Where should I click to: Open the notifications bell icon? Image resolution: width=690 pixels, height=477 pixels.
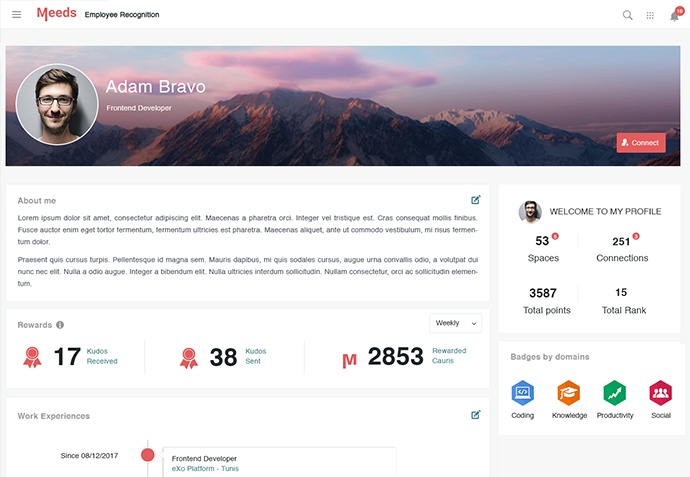(675, 16)
